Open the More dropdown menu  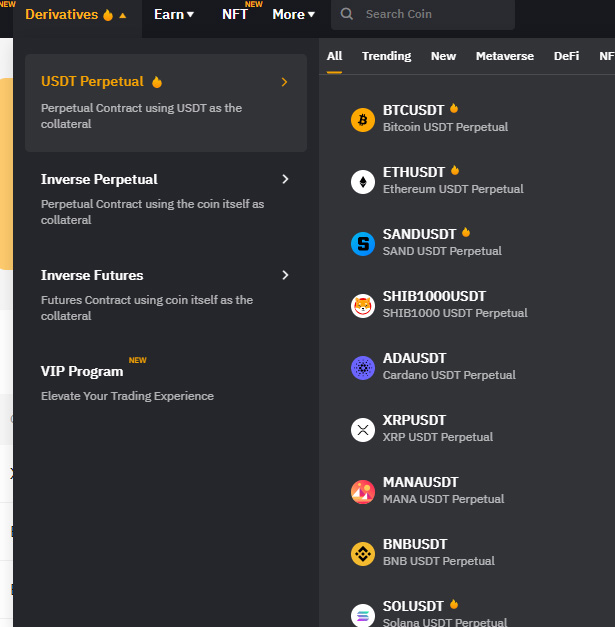tap(293, 15)
